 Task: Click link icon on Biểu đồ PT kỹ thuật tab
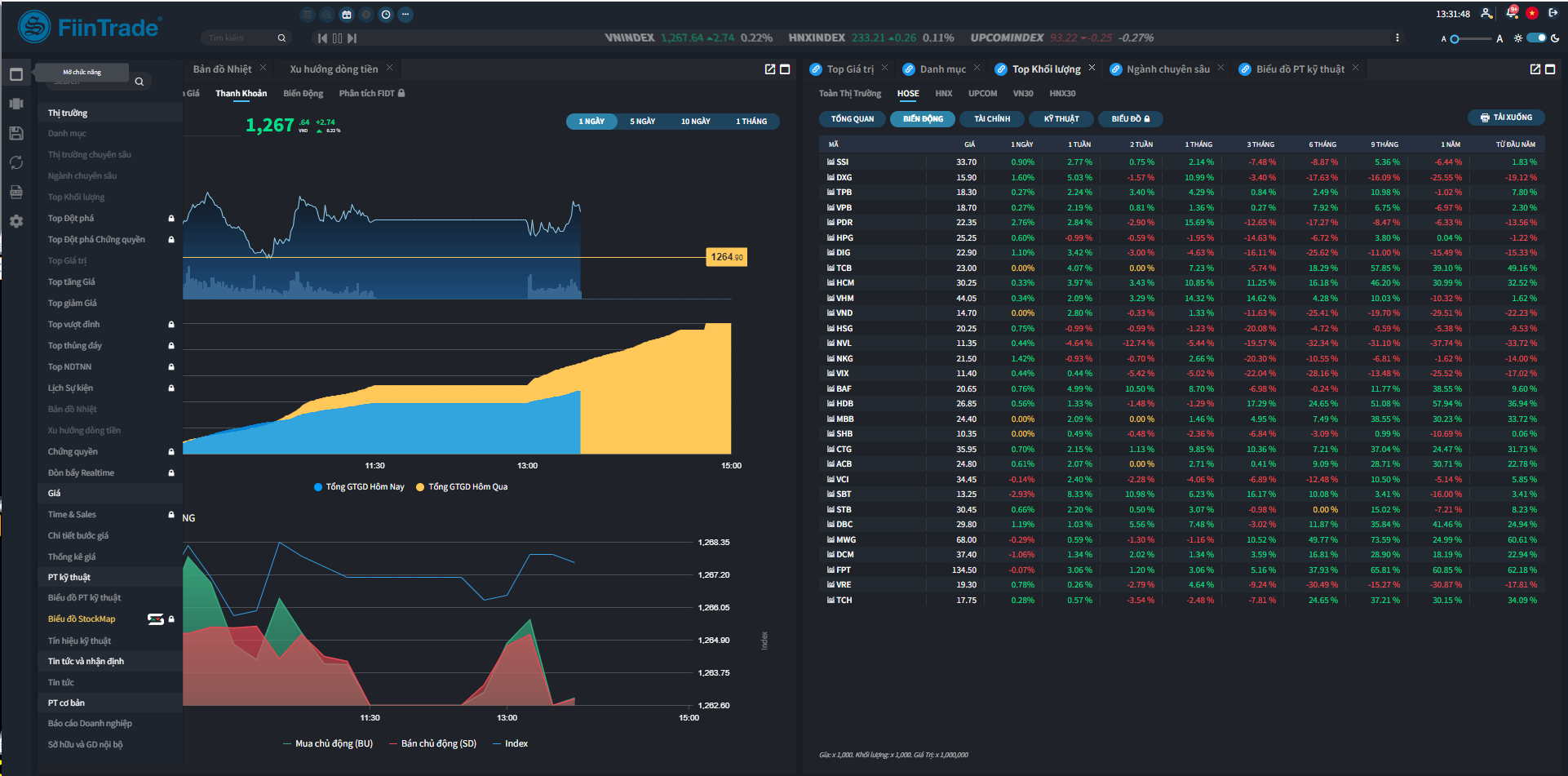coord(1245,69)
